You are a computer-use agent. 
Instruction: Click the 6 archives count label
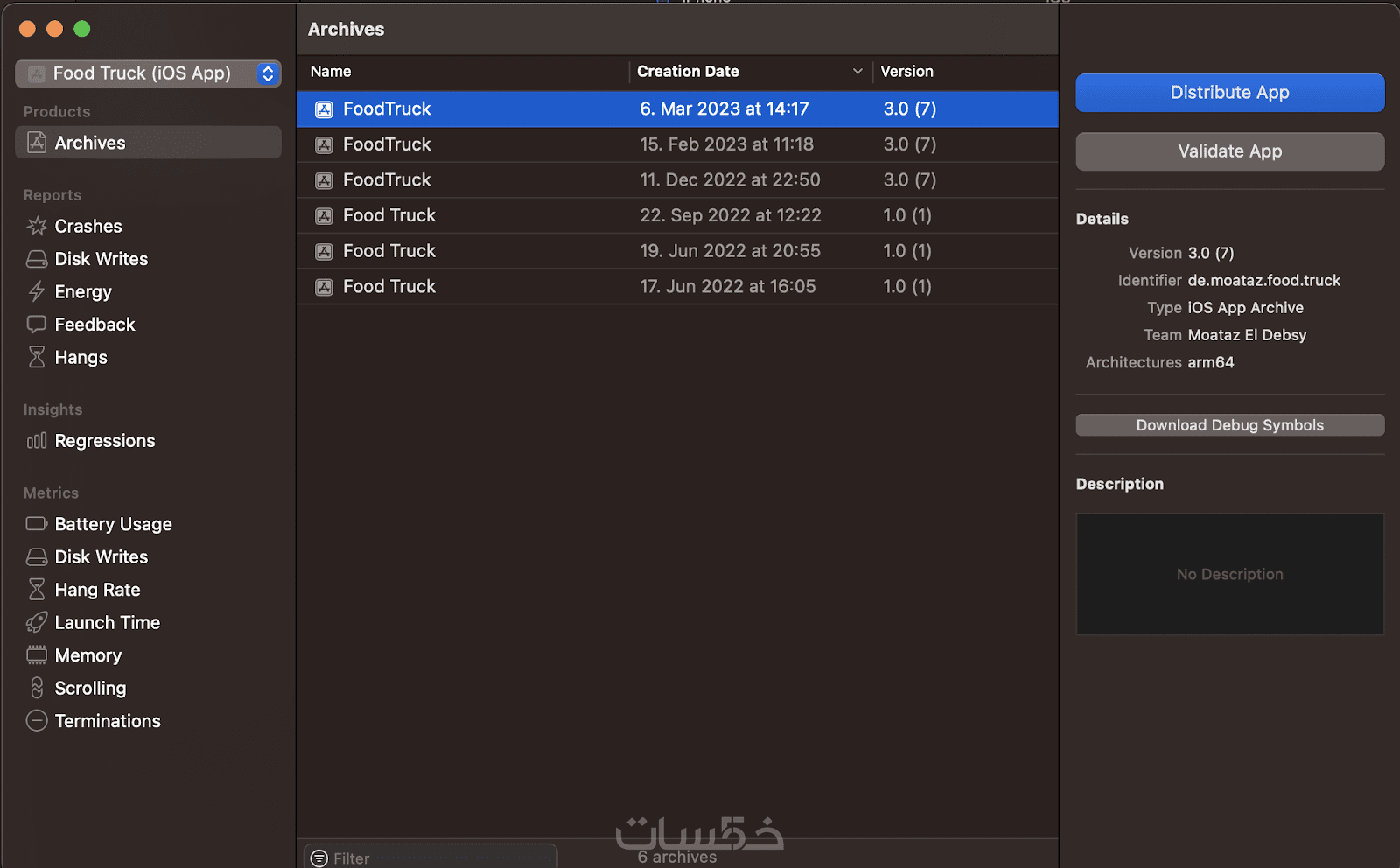point(677,857)
